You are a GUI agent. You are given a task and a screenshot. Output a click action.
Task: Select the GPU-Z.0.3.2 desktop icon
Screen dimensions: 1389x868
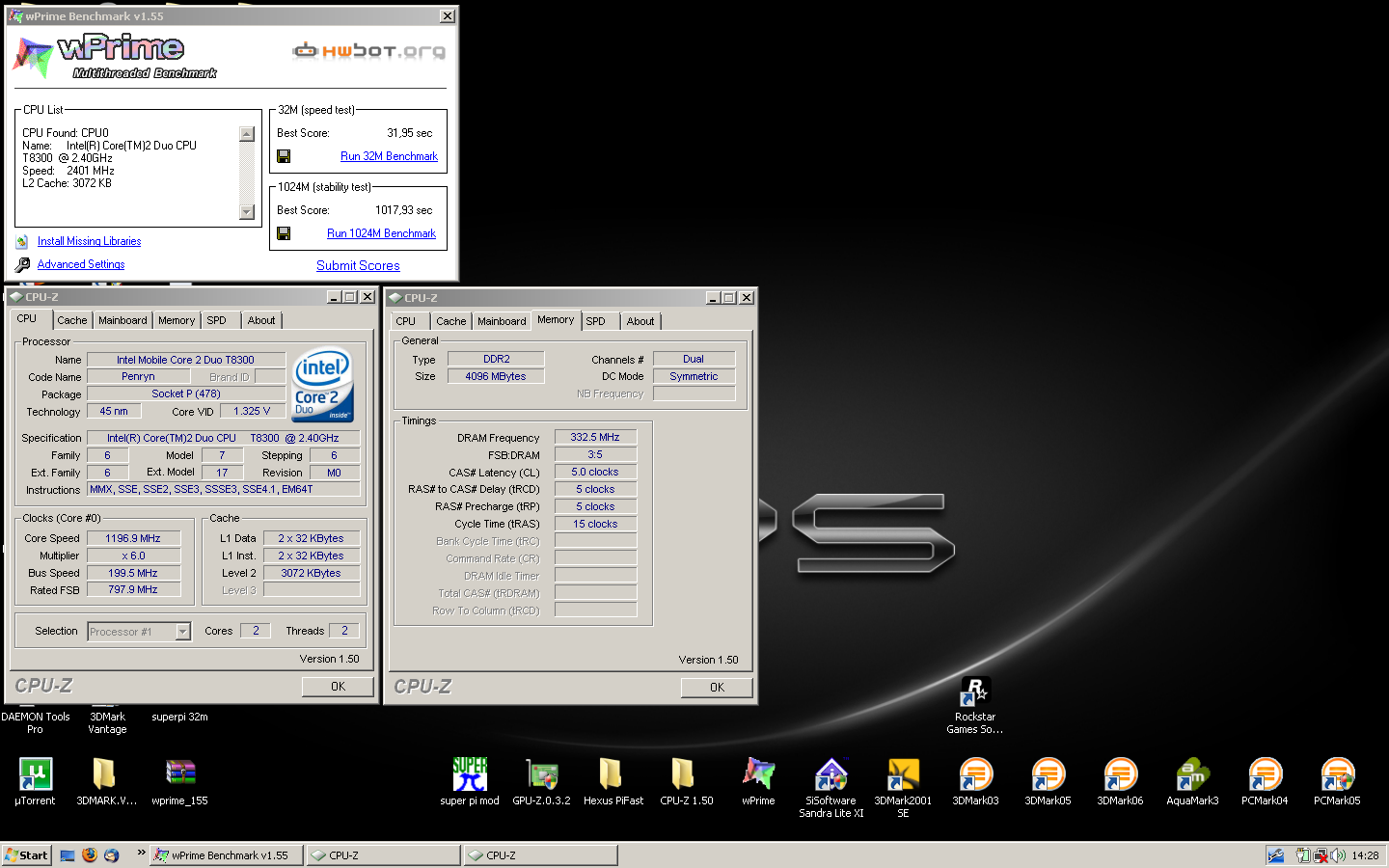(x=542, y=773)
